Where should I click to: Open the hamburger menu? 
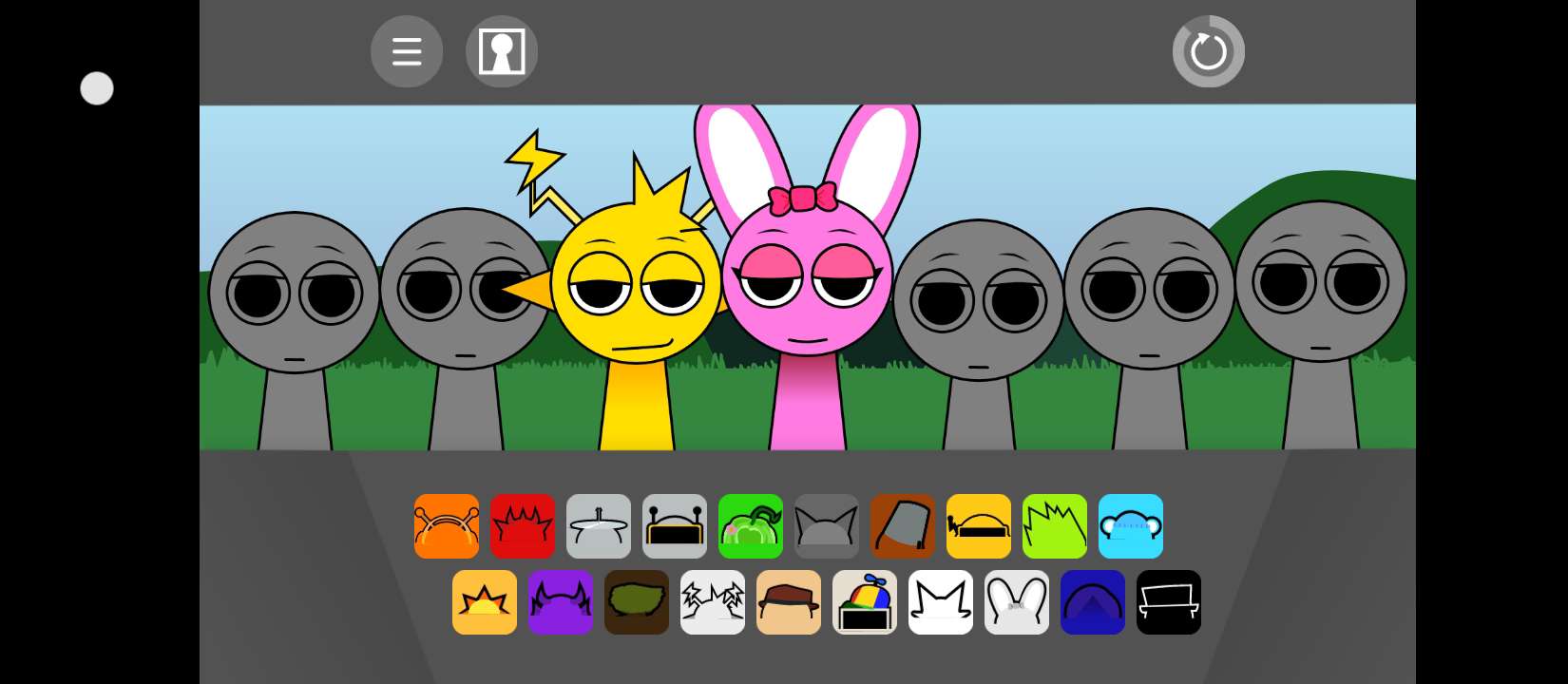click(x=407, y=51)
